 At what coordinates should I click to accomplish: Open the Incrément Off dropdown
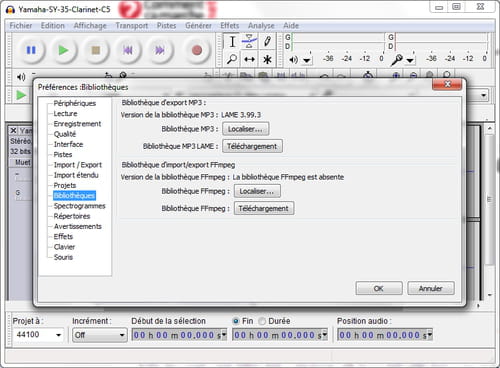click(99, 335)
